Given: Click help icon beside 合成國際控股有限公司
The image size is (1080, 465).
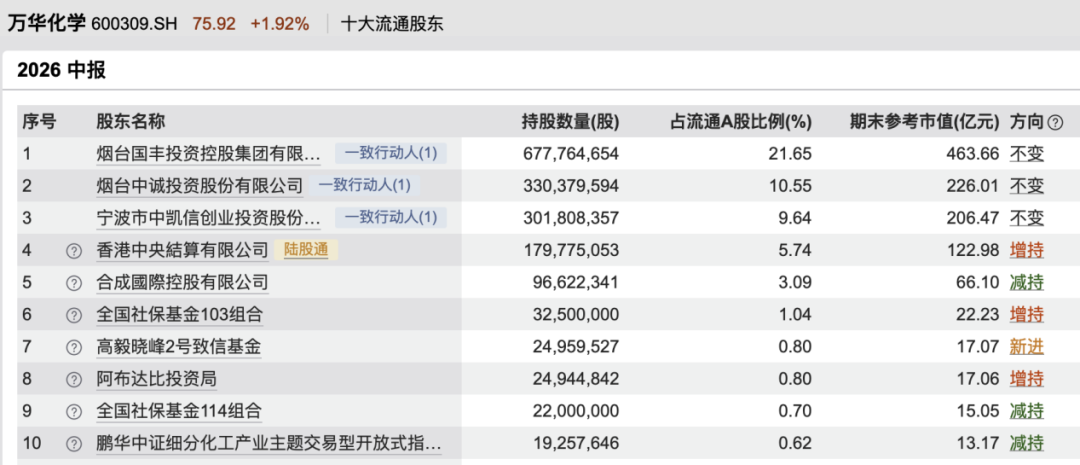Looking at the screenshot, I should coord(74,283).
